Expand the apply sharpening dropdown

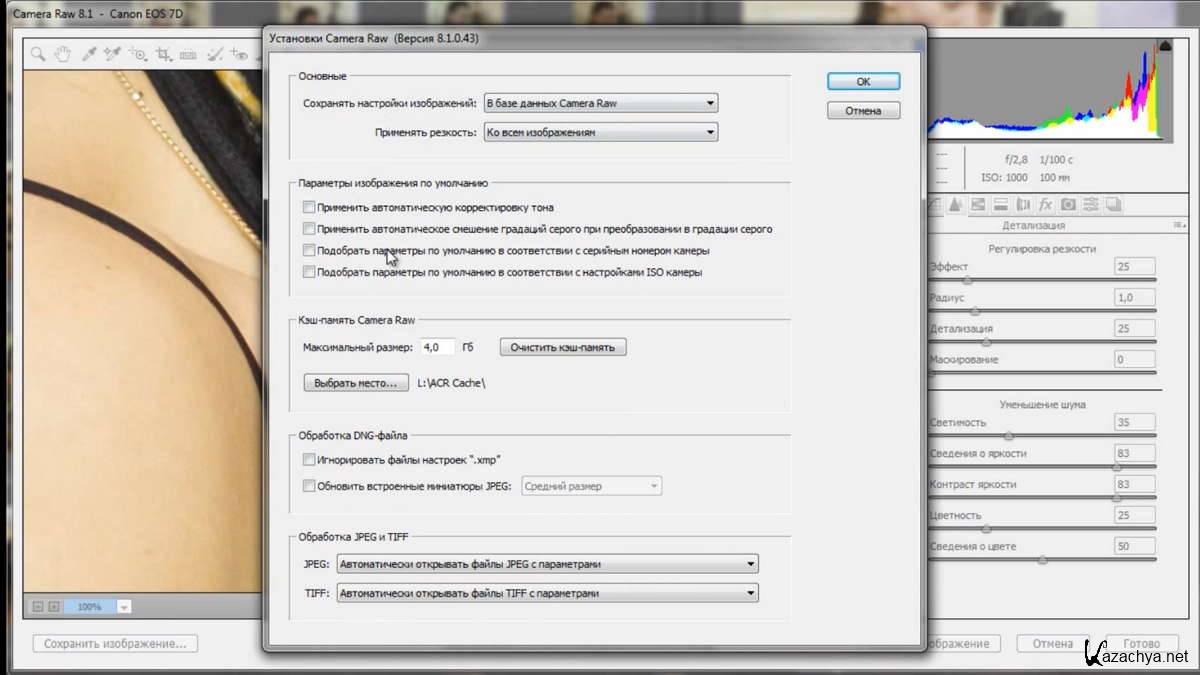click(x=600, y=132)
